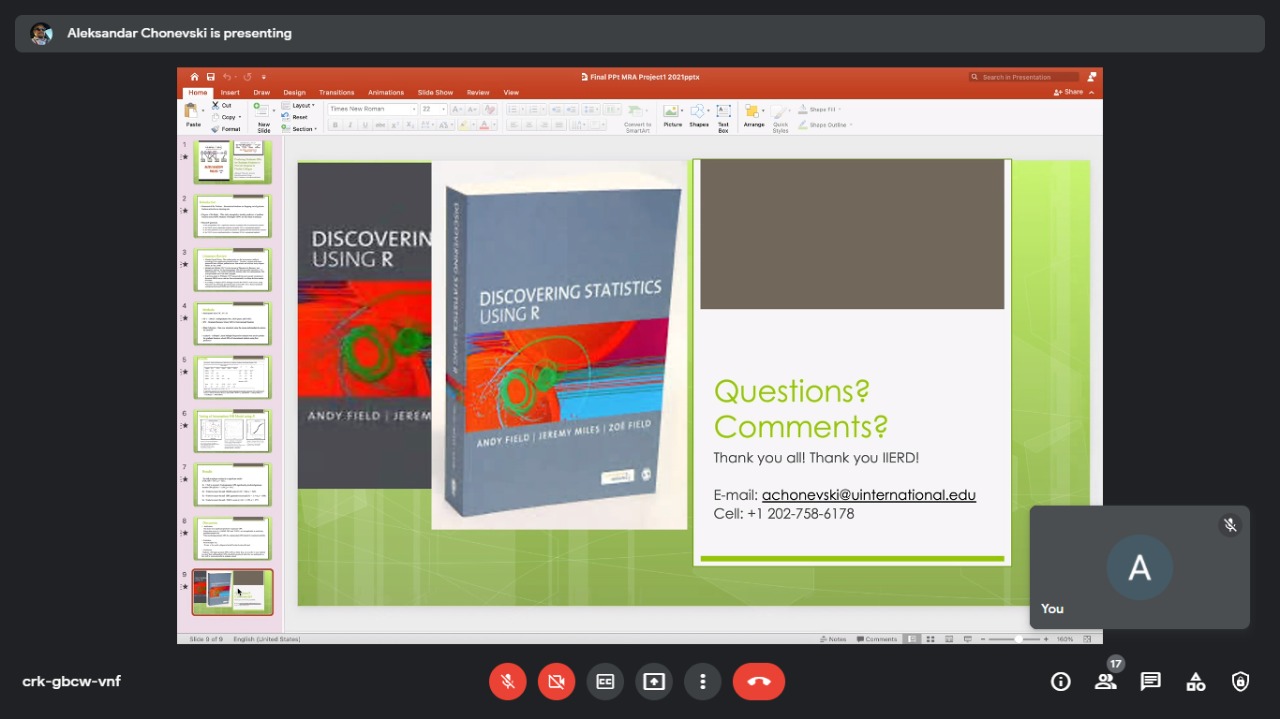Open the Quick Styles gallery
Viewport: 1280px width, 719px height.
[780, 117]
